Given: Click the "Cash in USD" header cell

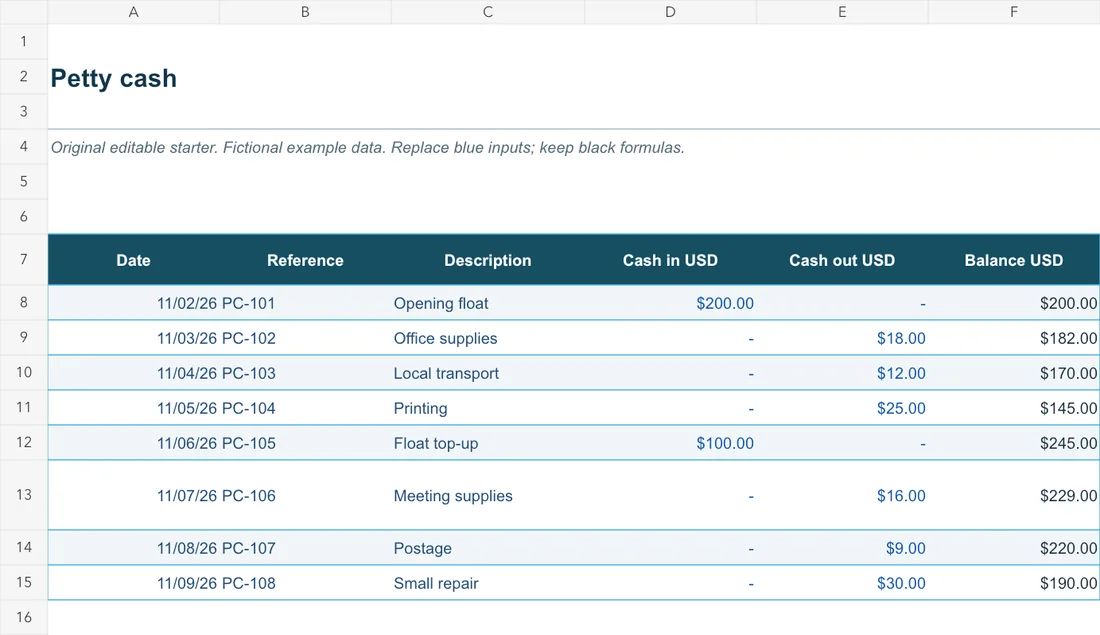Looking at the screenshot, I should 670,260.
